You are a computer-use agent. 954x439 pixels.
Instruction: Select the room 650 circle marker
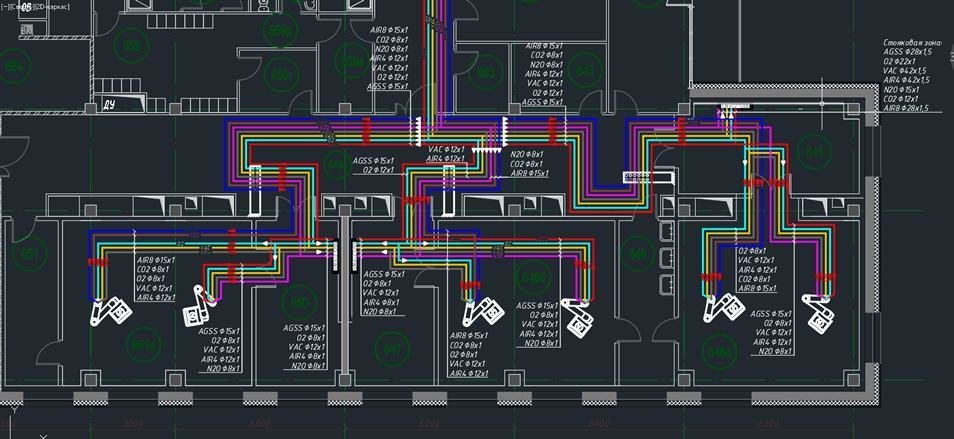297,302
